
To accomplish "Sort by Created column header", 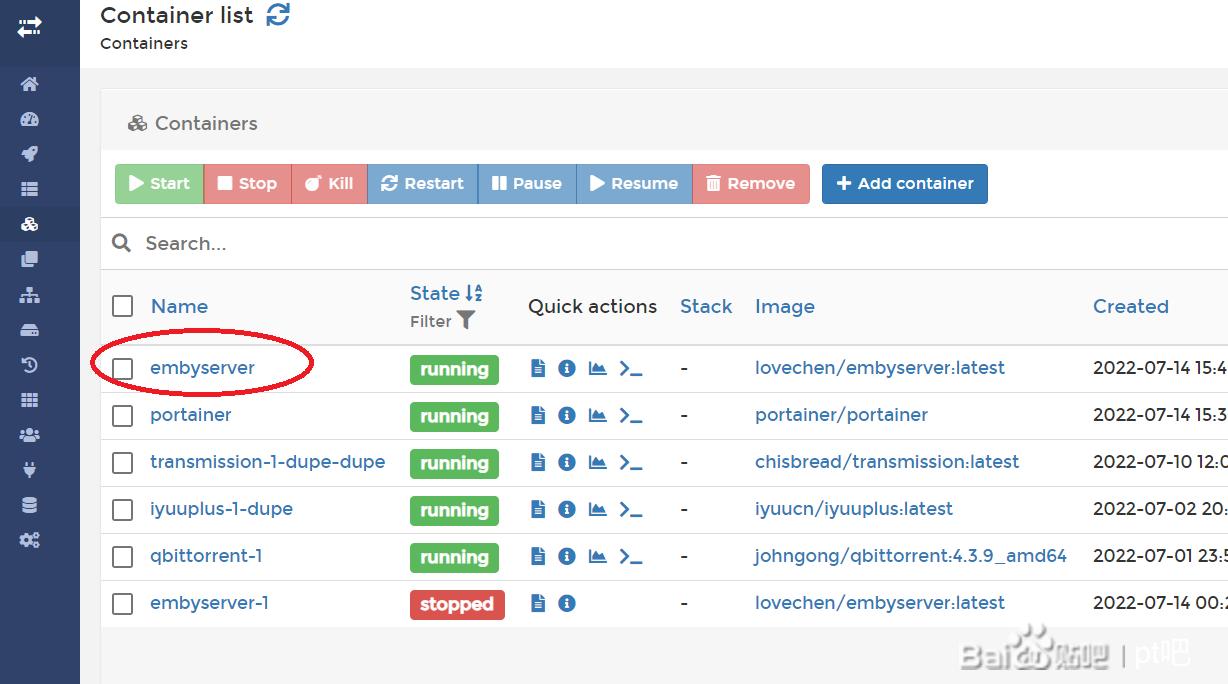I will point(1130,306).
